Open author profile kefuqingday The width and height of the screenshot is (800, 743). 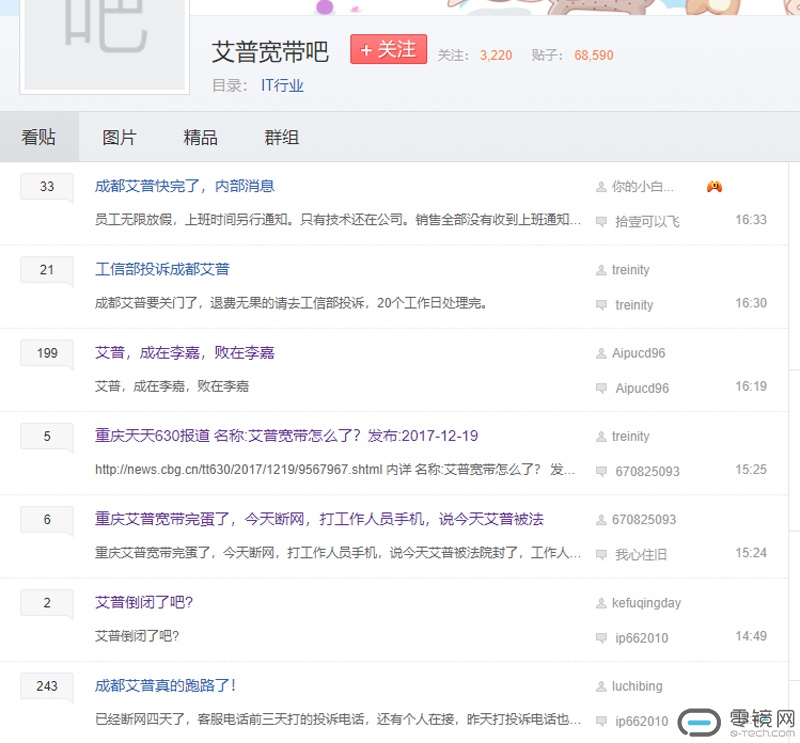(646, 603)
